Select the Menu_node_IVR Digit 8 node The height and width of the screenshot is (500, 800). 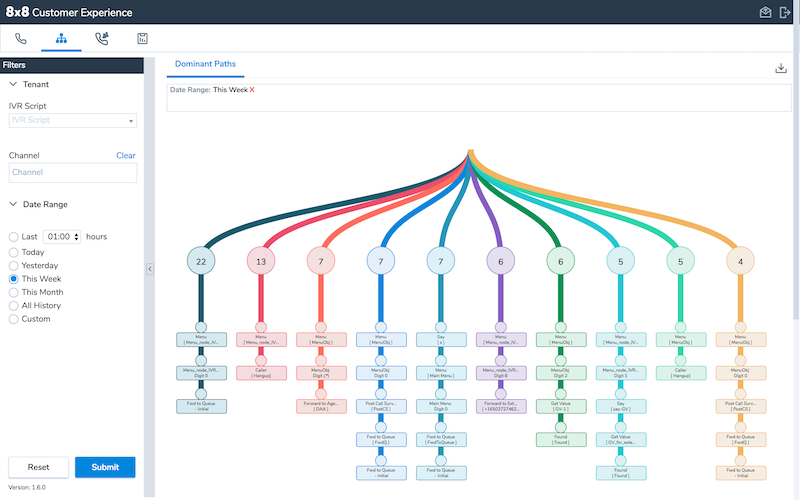point(501,373)
